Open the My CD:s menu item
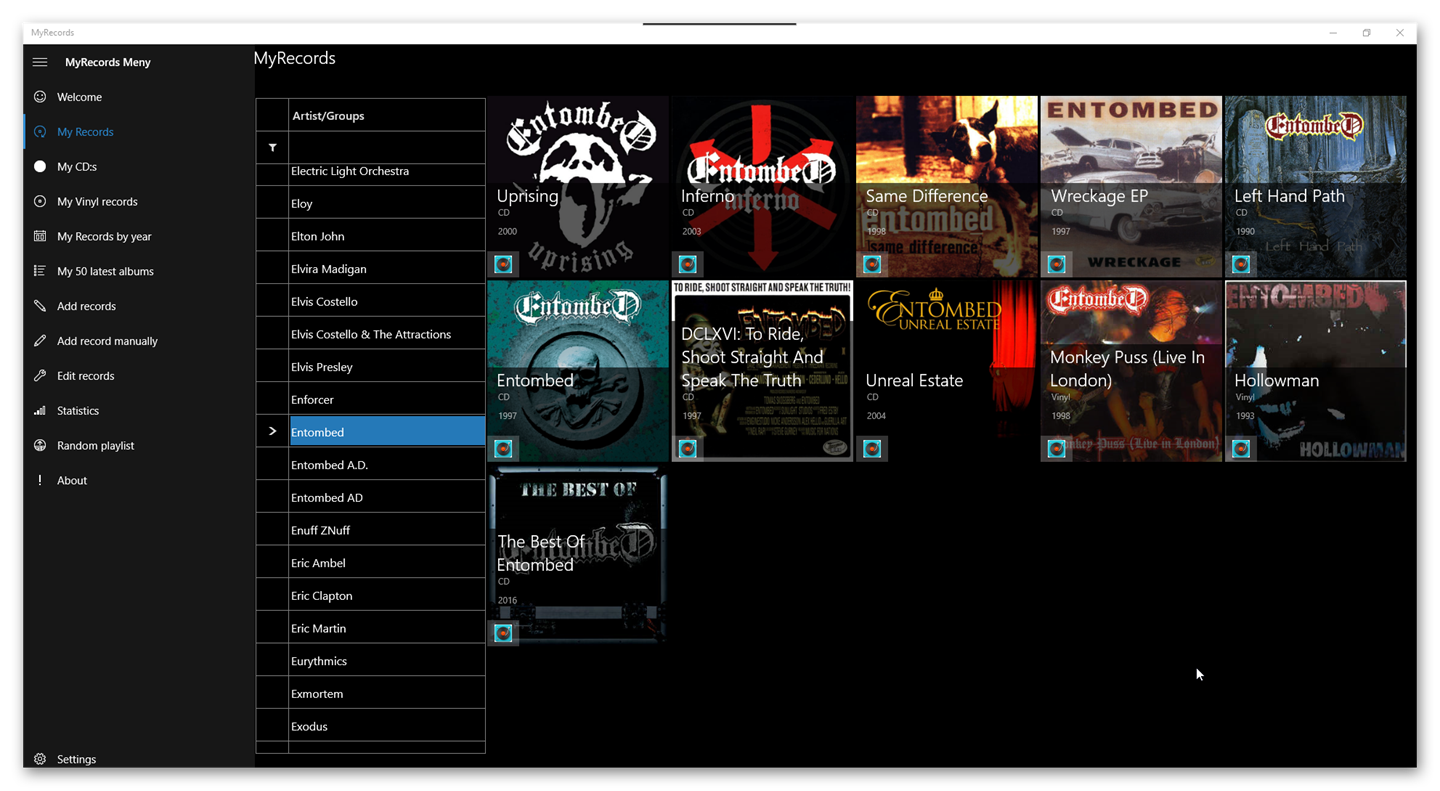Viewport: 1440px width, 791px height. (77, 167)
